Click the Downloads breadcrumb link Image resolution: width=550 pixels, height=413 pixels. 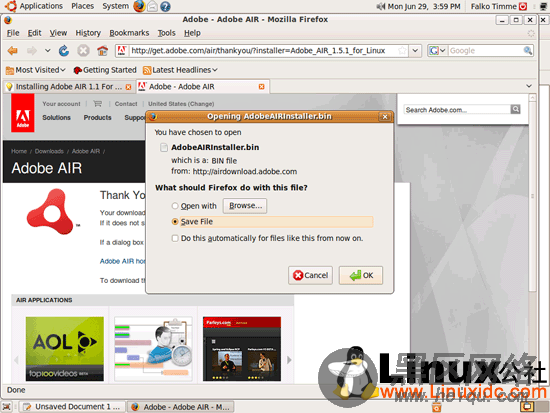tap(49, 151)
